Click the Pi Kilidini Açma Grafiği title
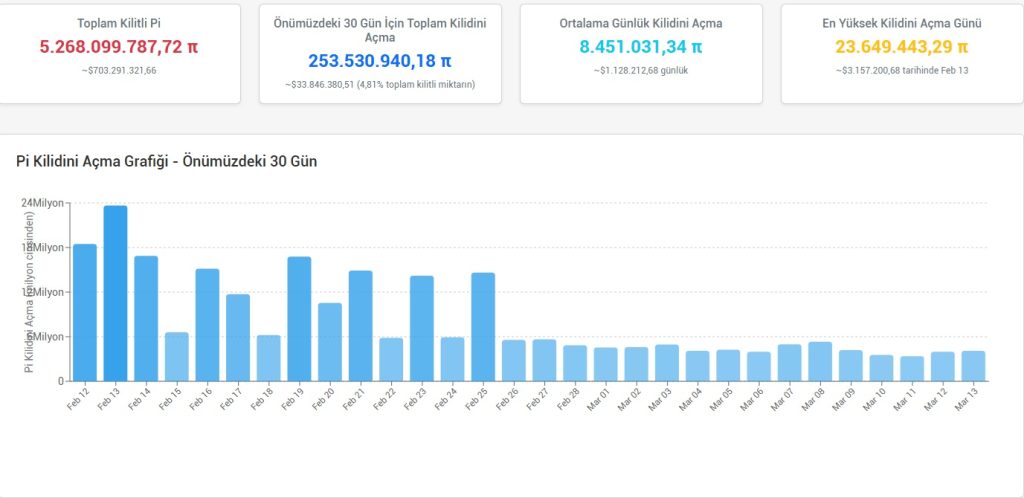This screenshot has width=1024, height=498. pos(166,161)
